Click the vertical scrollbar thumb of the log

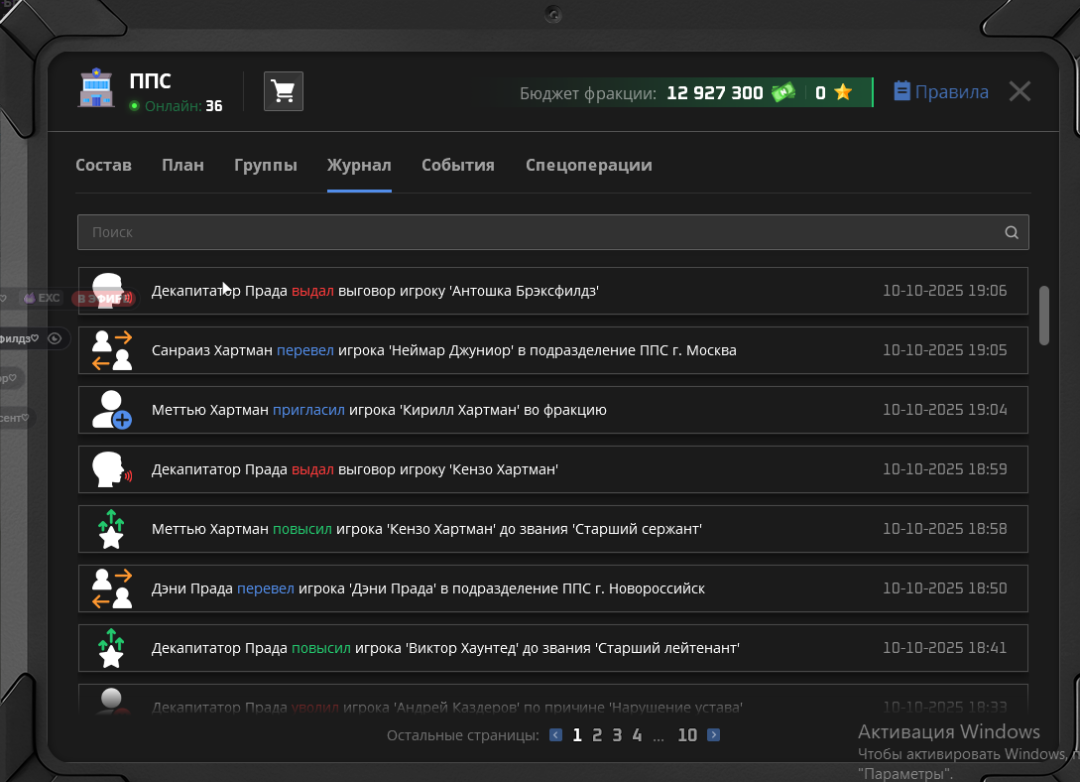point(1045,315)
